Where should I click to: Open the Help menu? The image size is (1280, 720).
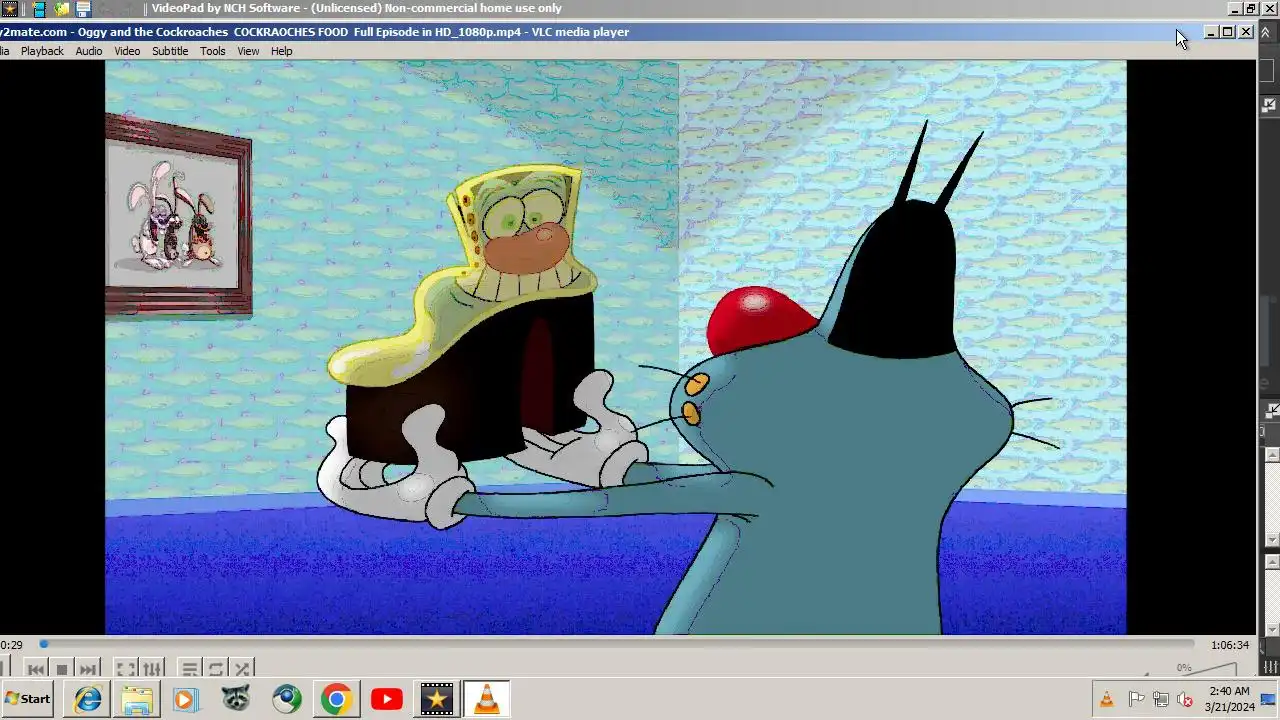pyautogui.click(x=282, y=51)
